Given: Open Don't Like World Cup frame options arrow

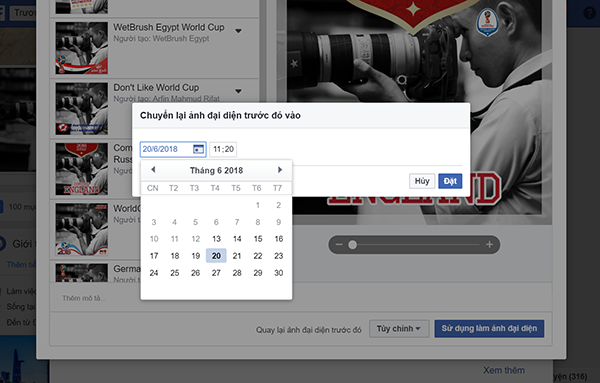Looking at the screenshot, I should (x=238, y=91).
